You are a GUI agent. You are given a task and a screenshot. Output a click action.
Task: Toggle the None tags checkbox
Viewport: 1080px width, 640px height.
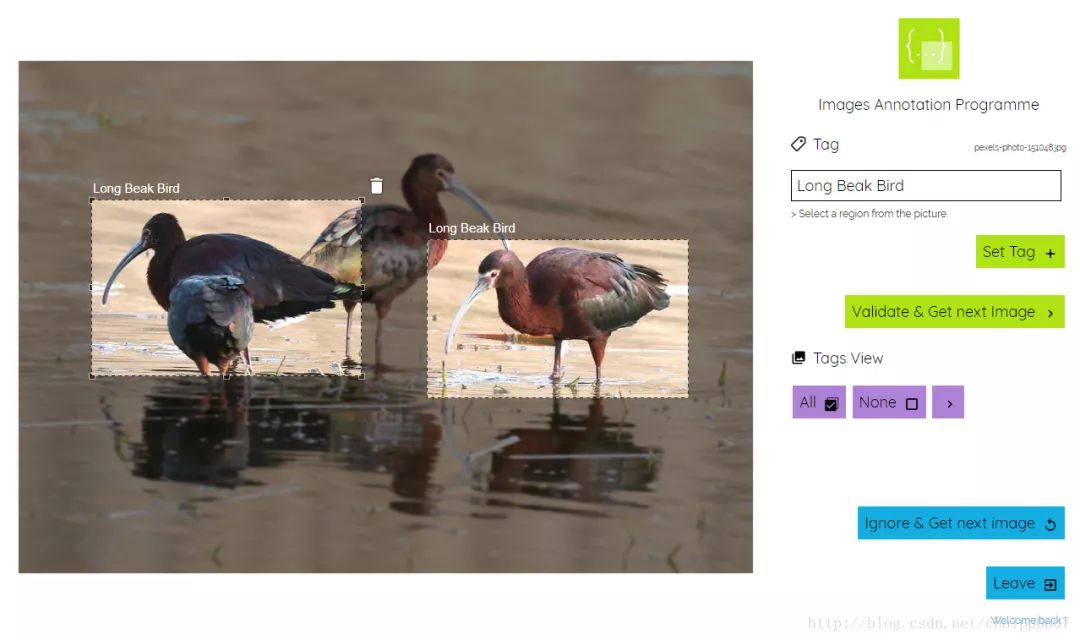(x=911, y=404)
